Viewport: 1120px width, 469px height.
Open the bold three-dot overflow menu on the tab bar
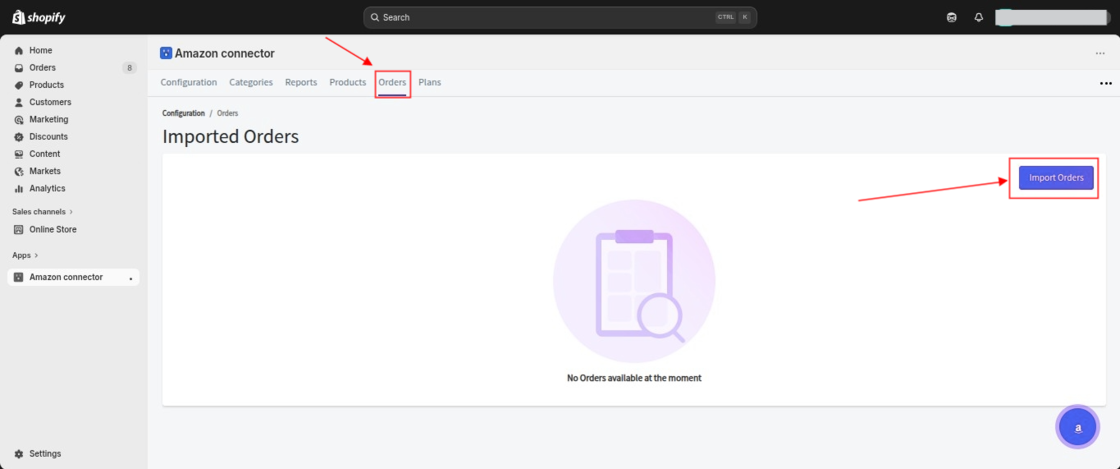click(1106, 84)
